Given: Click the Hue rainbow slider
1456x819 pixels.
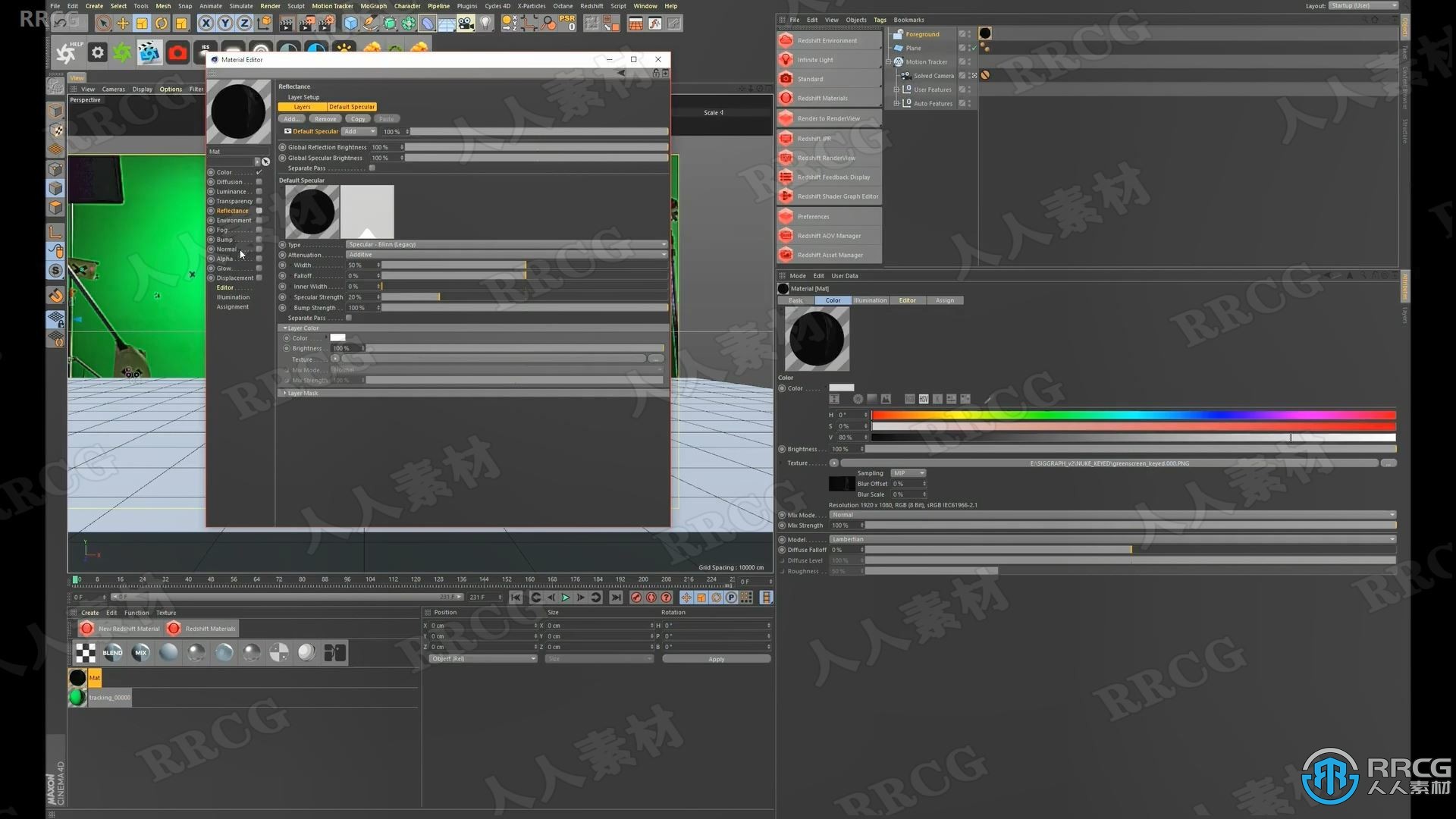Looking at the screenshot, I should point(1133,415).
